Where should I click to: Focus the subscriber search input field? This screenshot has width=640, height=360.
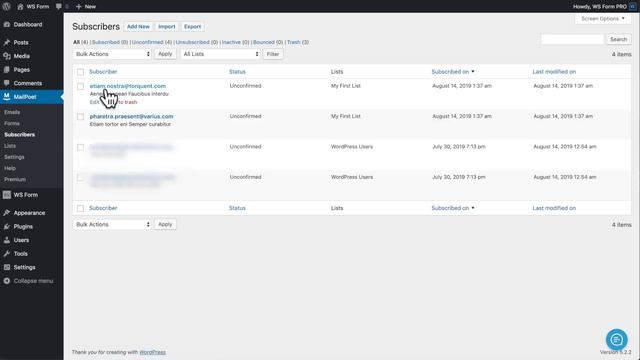tap(572, 39)
